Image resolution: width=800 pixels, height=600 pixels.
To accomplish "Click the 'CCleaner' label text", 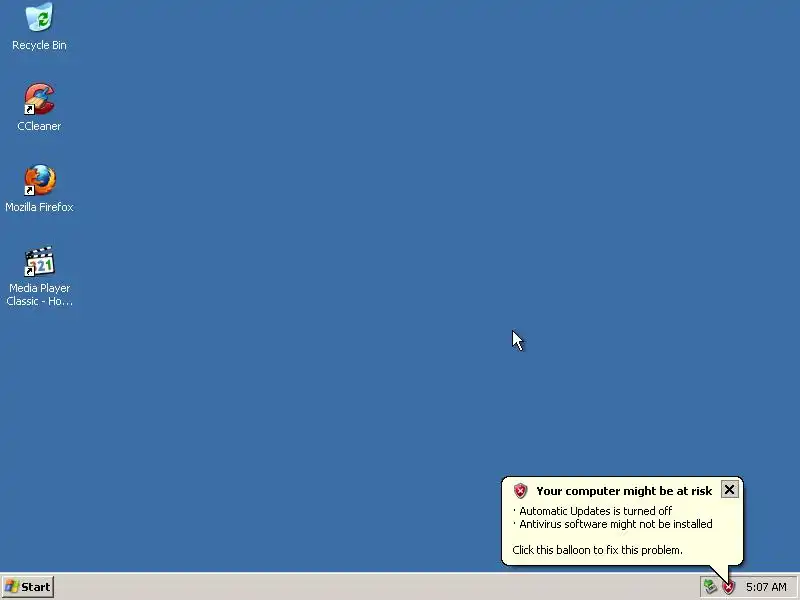I will point(39,126).
